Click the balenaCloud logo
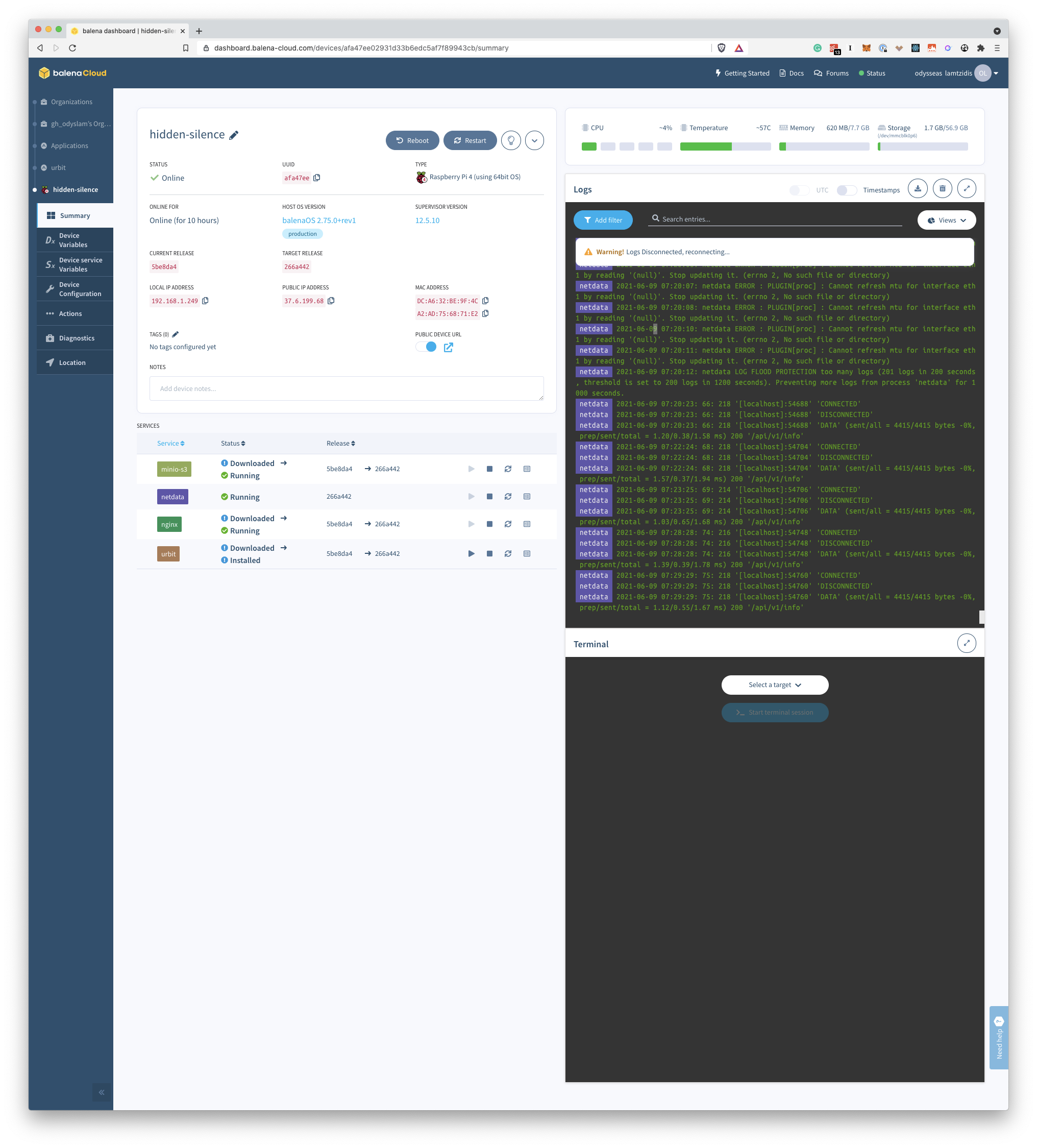 tap(72, 73)
